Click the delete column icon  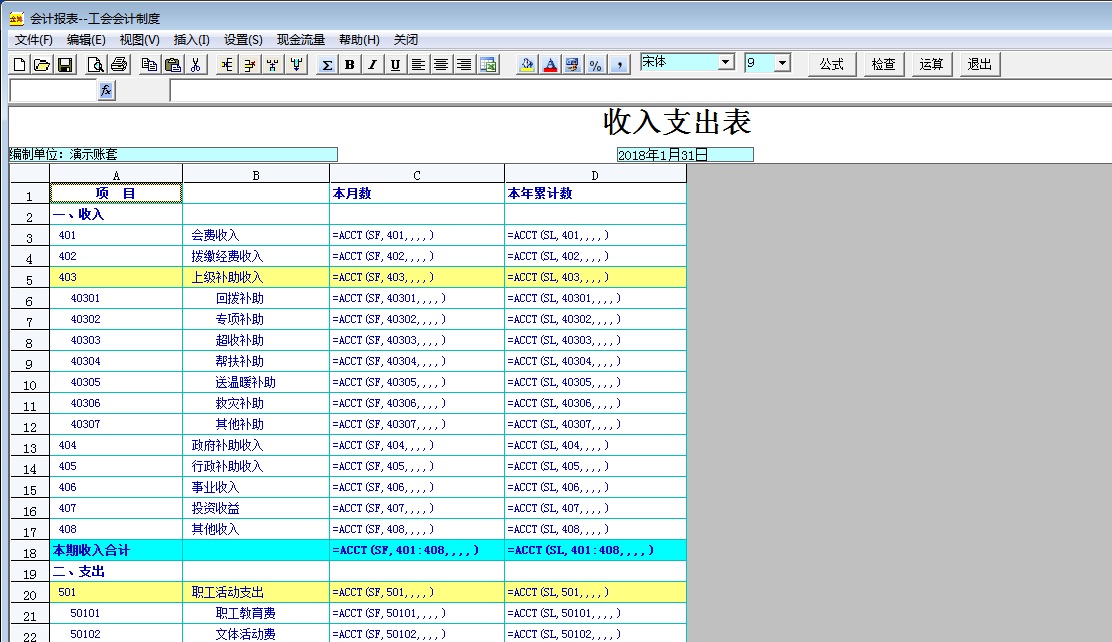273,65
